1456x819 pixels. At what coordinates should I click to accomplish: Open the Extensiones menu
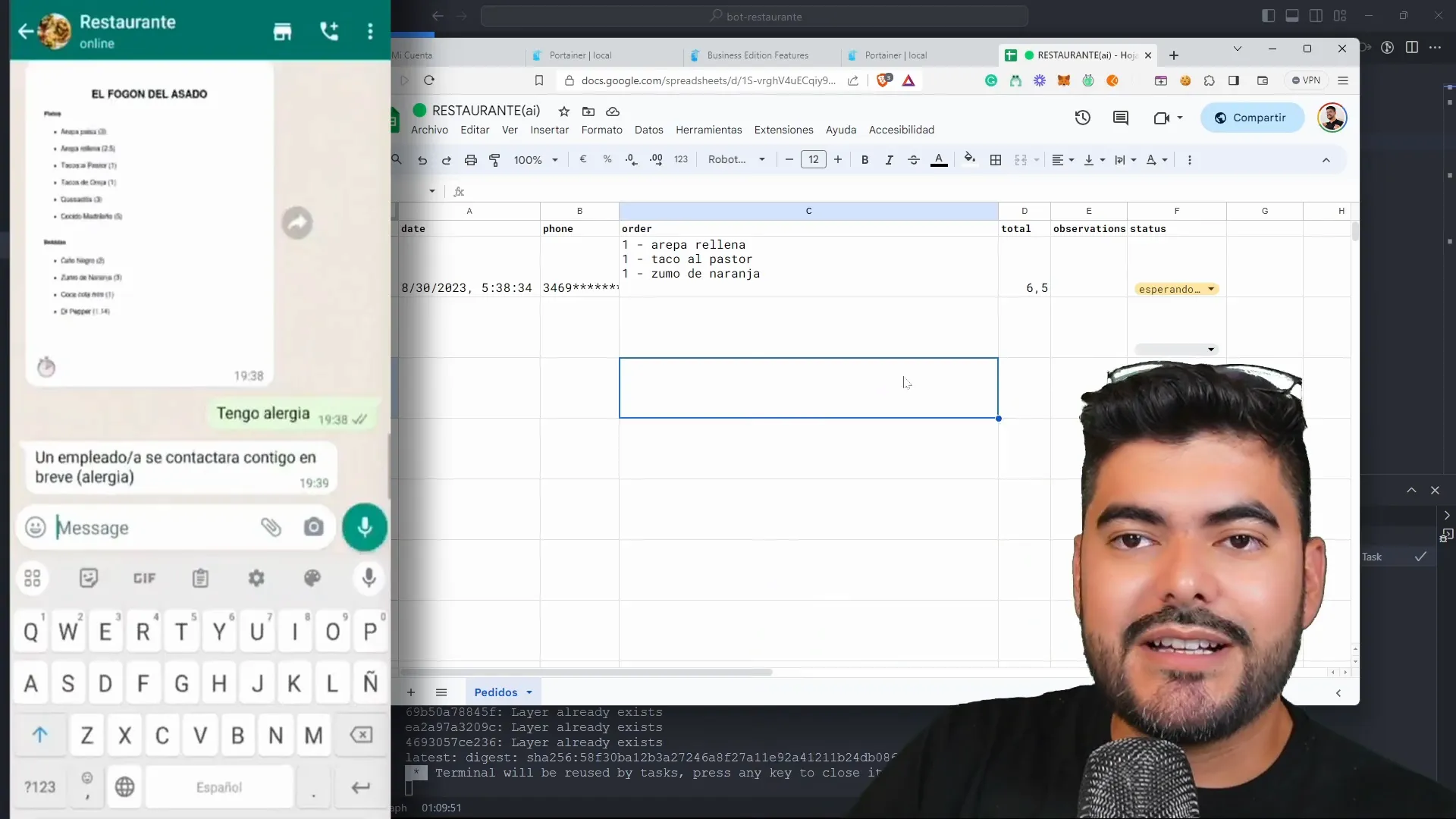coord(783,130)
